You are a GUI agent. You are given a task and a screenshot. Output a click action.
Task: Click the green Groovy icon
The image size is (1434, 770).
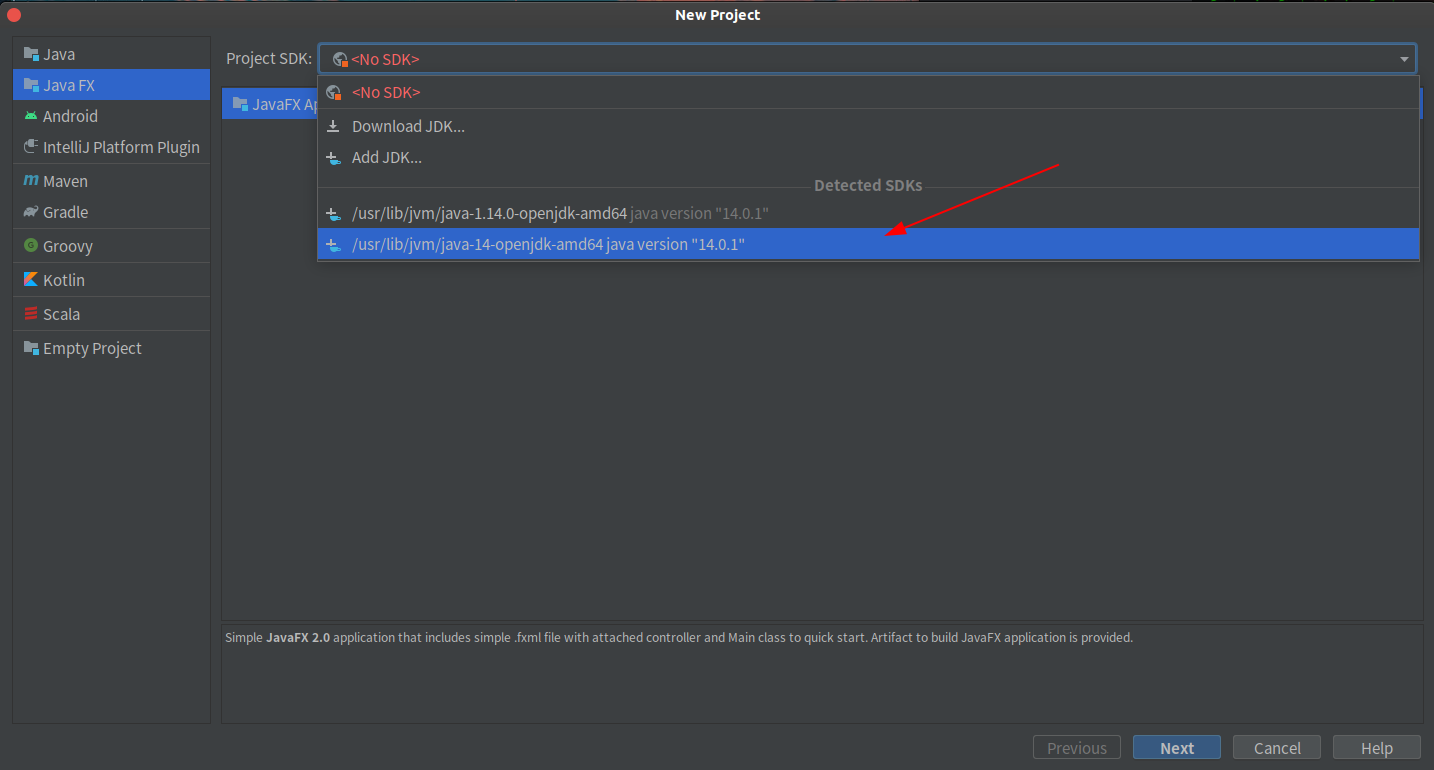[x=31, y=246]
